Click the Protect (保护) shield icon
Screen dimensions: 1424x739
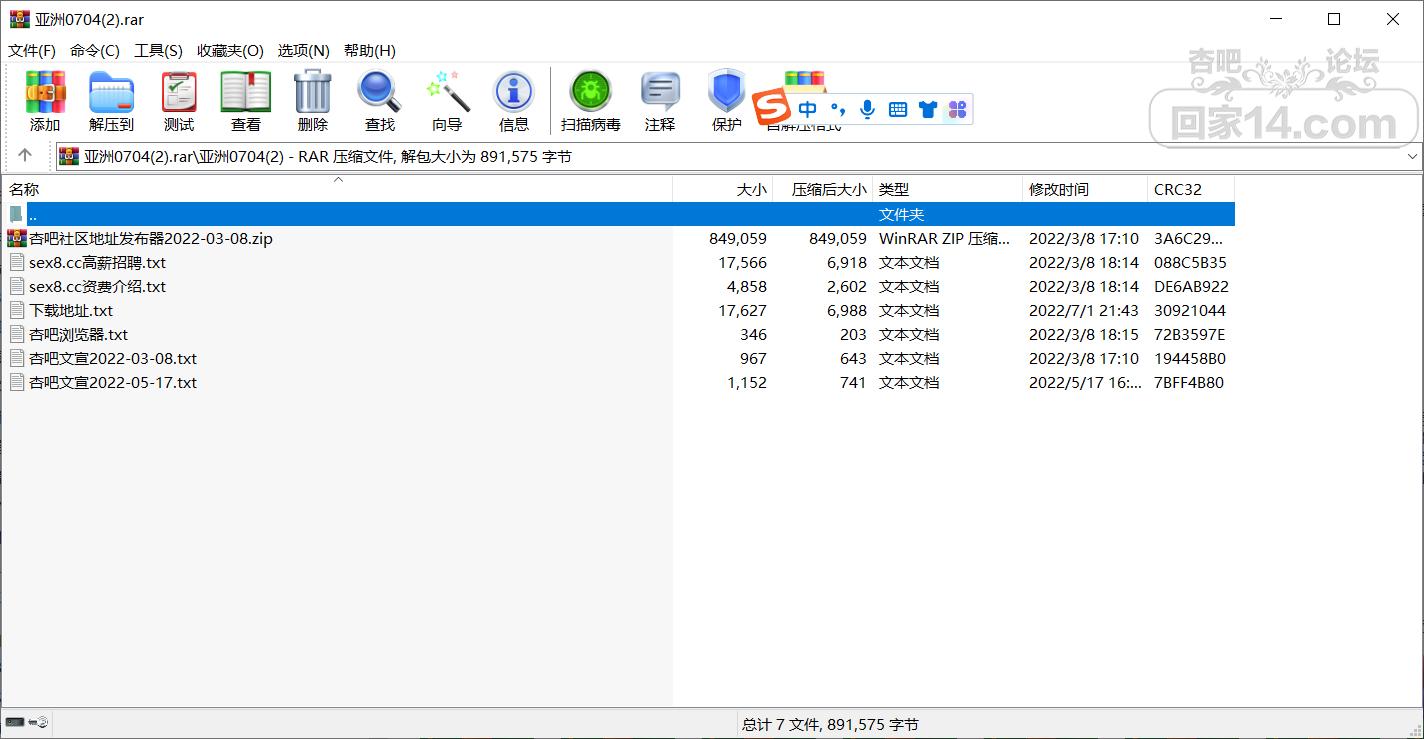point(726,100)
